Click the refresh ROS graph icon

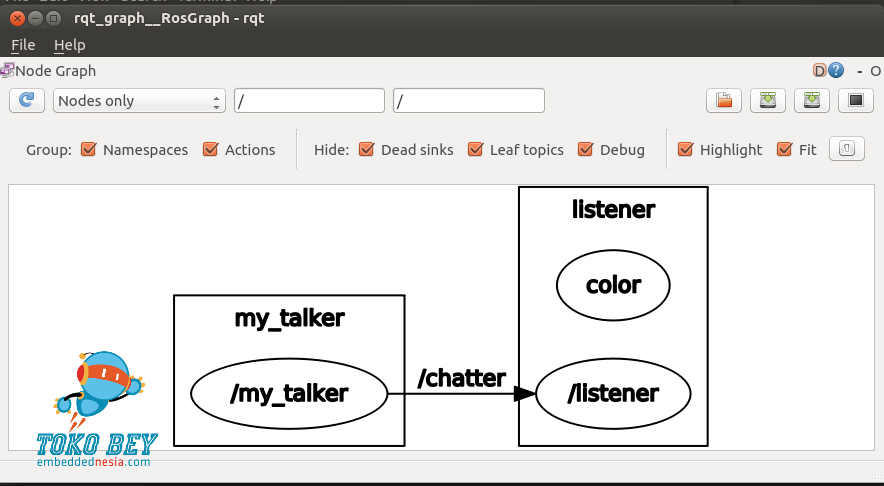point(27,101)
